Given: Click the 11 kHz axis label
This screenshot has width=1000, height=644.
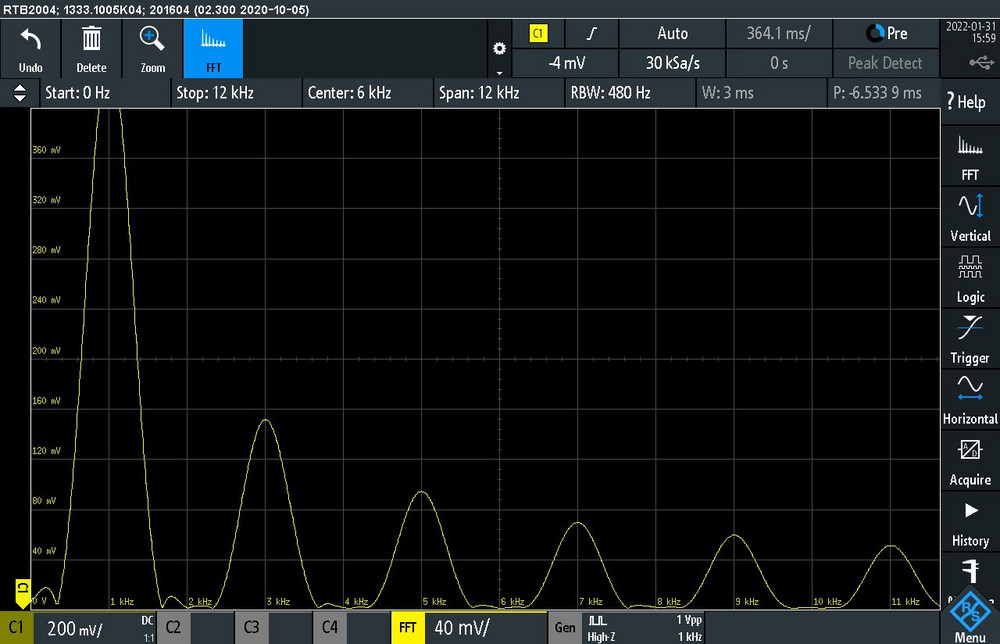Looking at the screenshot, I should coord(905,601).
